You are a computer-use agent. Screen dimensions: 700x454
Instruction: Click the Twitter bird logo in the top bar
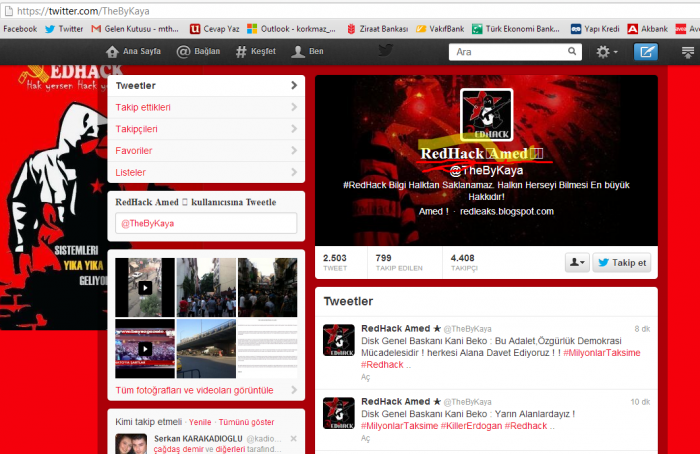click(x=386, y=51)
